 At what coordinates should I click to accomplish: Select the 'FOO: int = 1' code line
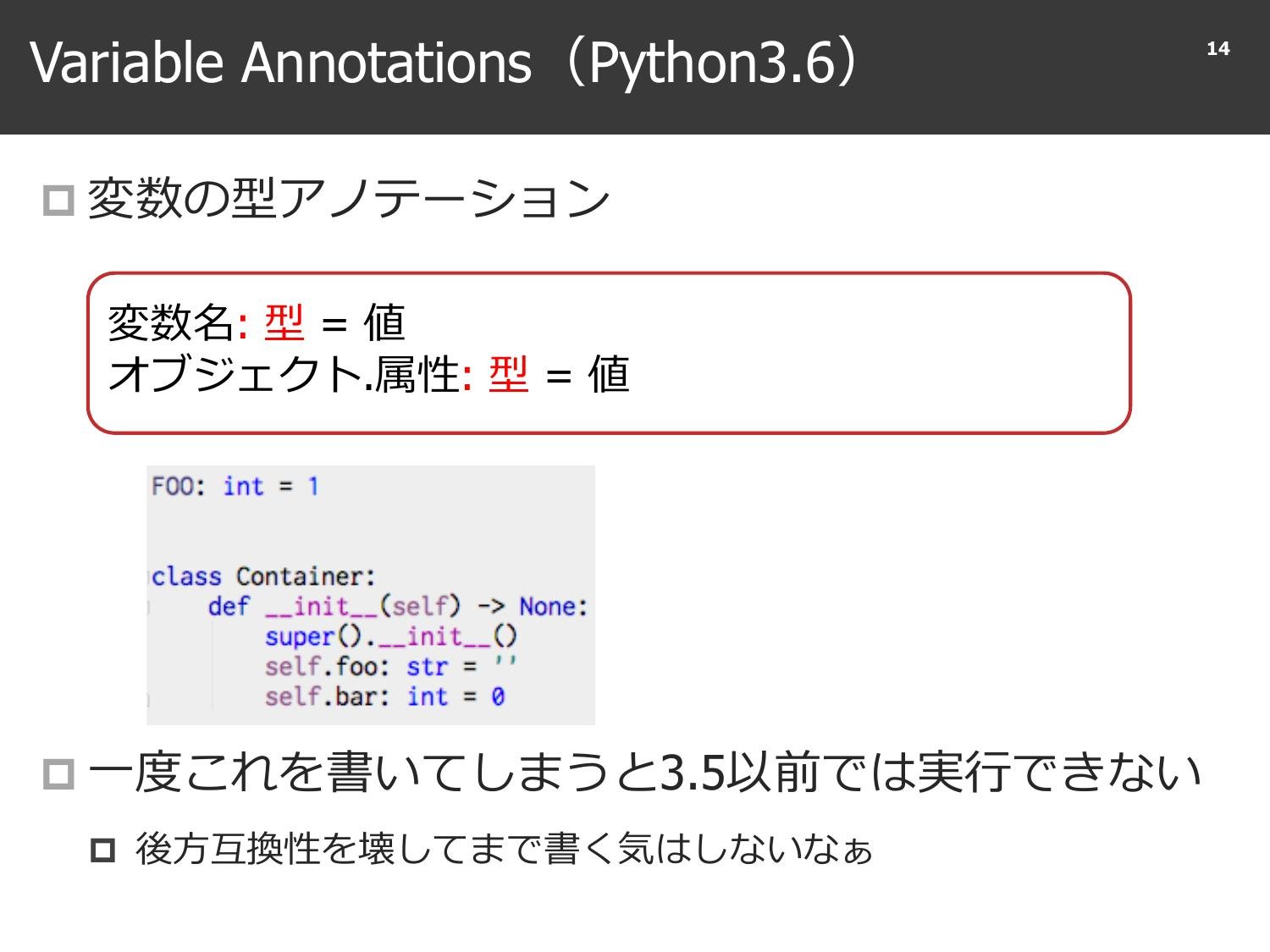pos(235,486)
